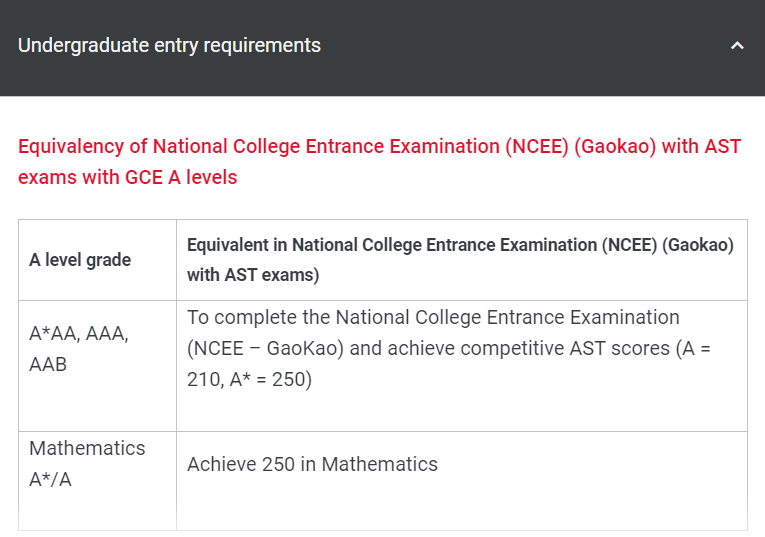Image resolution: width=765 pixels, height=537 pixels.
Task: Select the "A level grade" column header
Action: point(80,260)
